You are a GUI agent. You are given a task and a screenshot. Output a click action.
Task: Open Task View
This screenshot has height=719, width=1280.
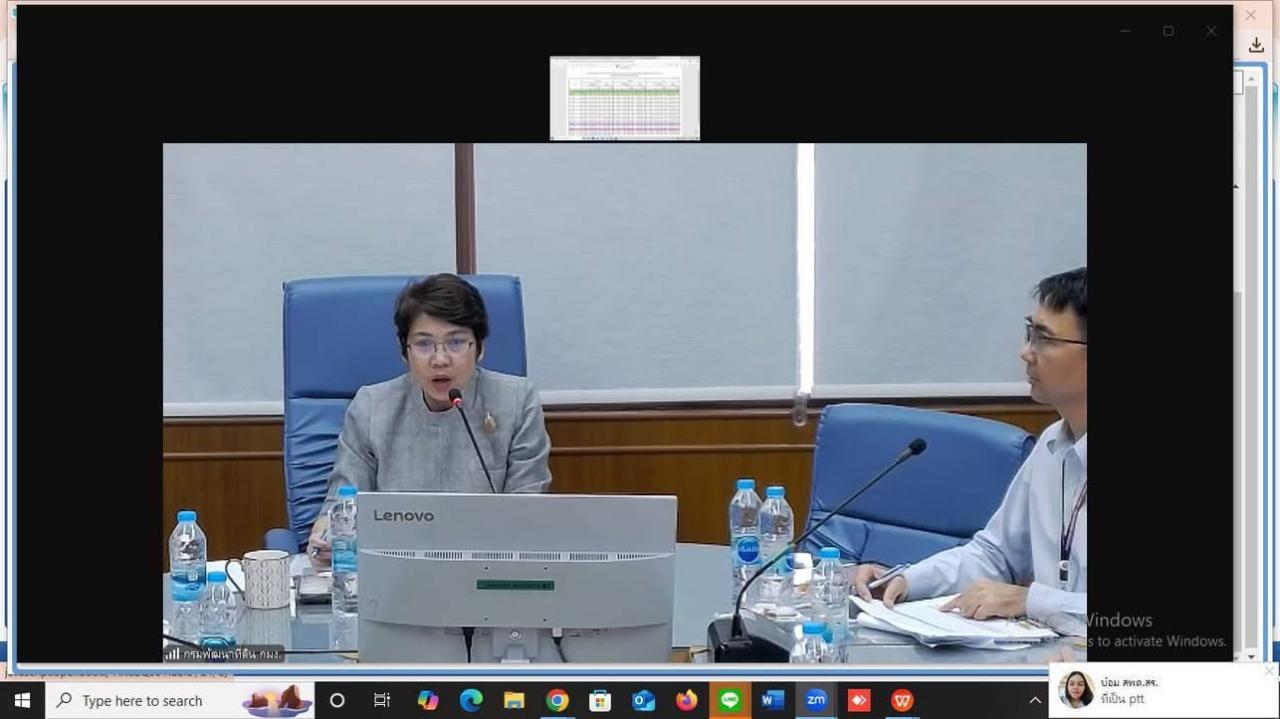(382, 701)
